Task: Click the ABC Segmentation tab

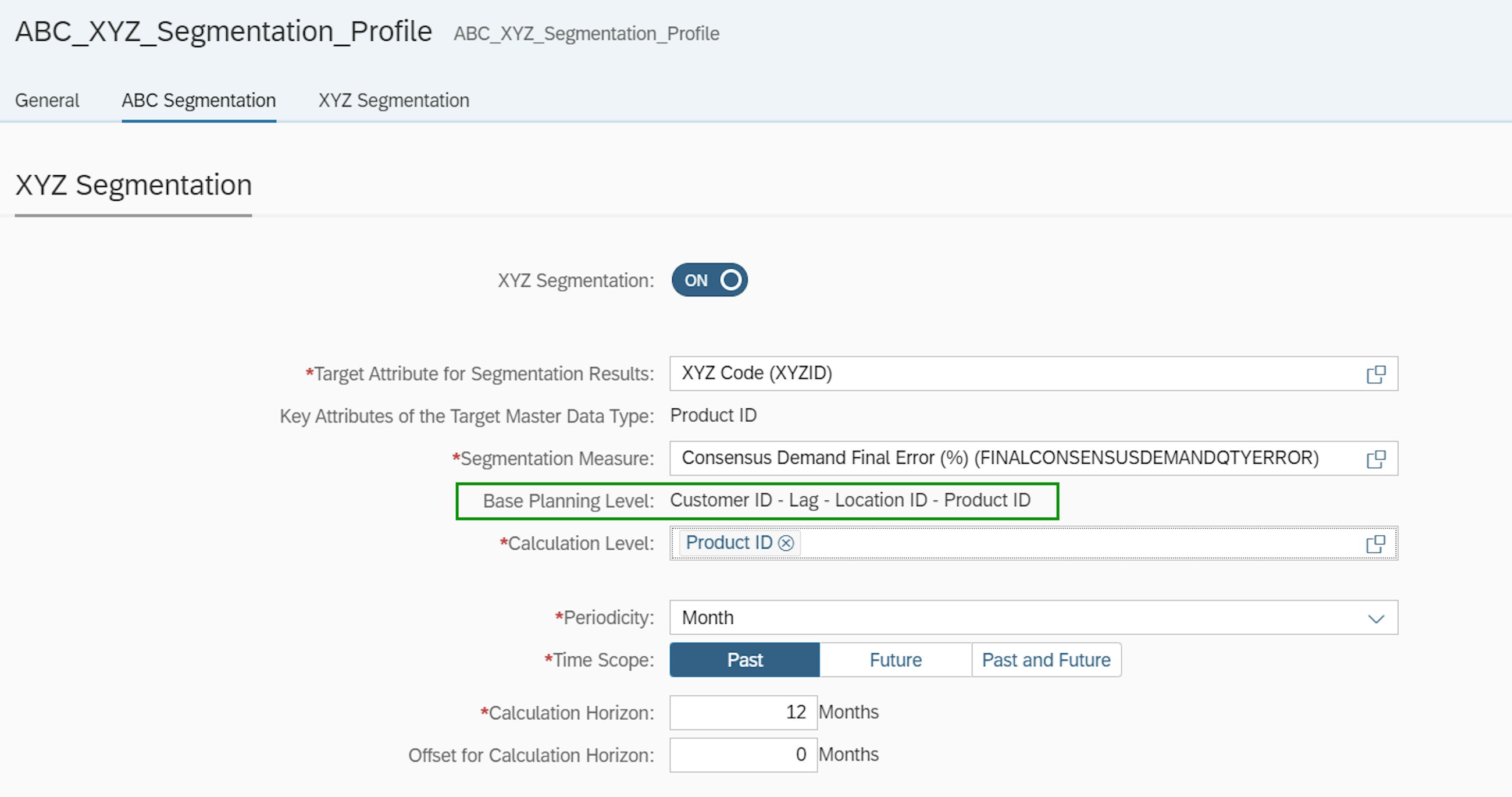Action: 198,100
